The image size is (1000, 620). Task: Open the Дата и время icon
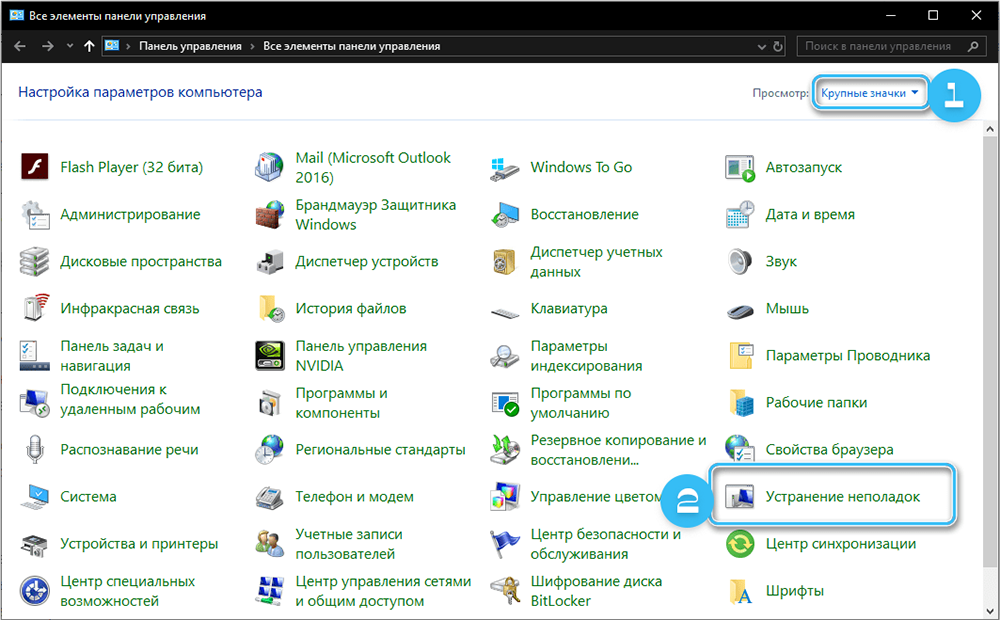(x=740, y=215)
